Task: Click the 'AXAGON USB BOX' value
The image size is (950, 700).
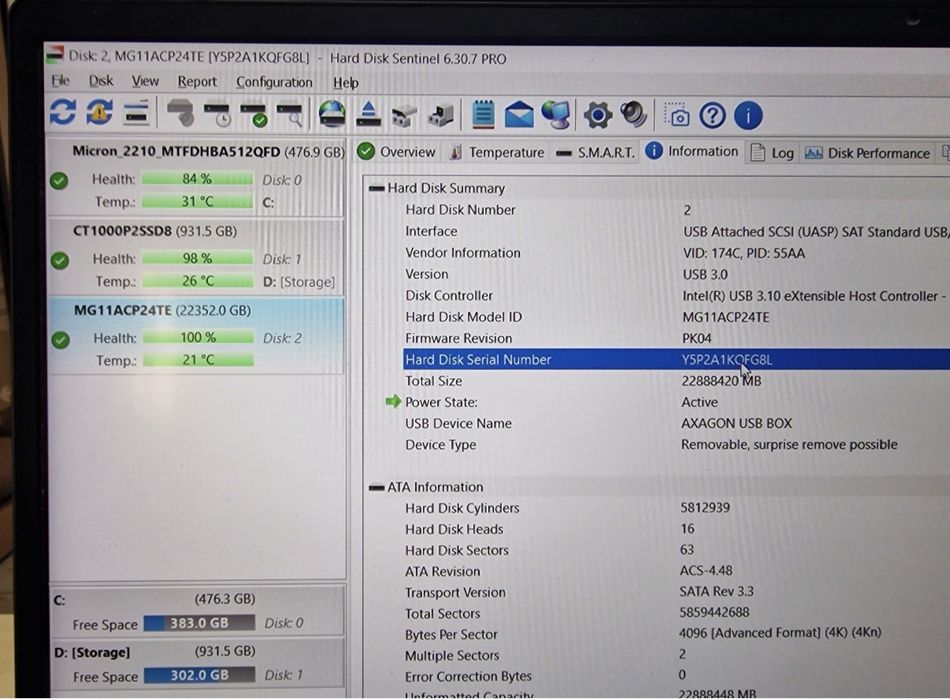Action: (737, 423)
